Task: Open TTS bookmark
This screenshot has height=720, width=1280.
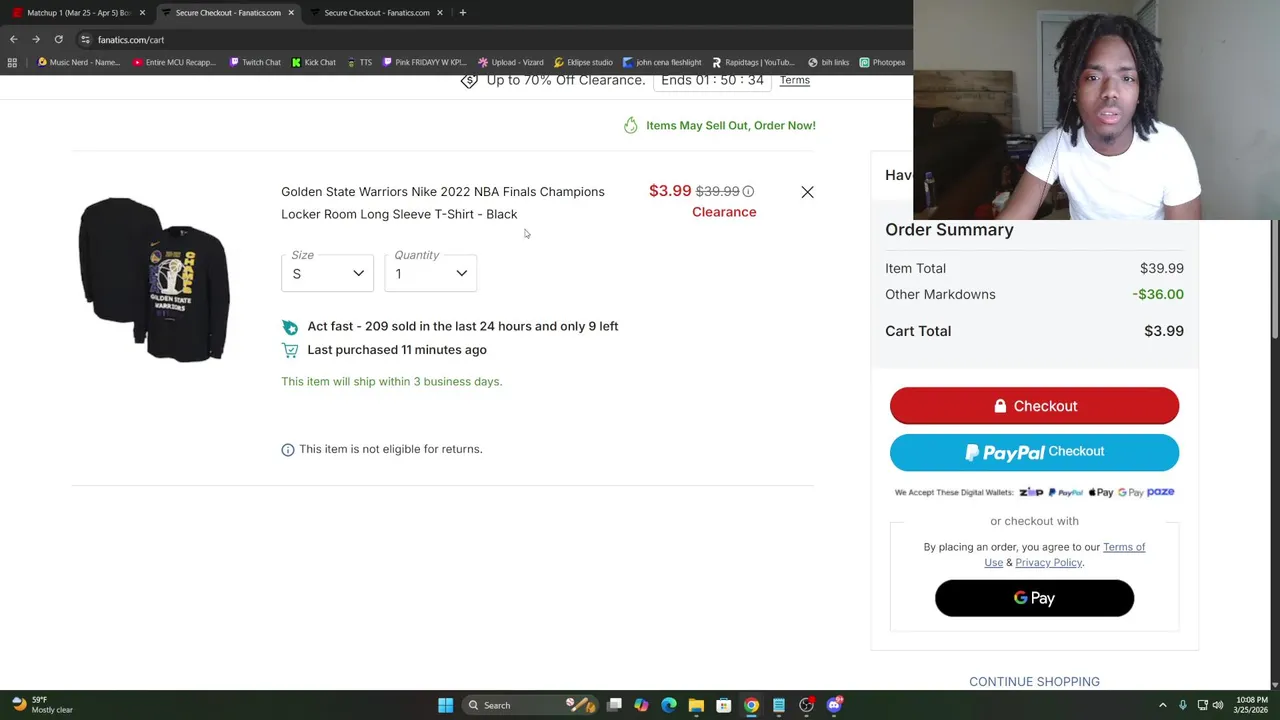Action: tap(359, 62)
